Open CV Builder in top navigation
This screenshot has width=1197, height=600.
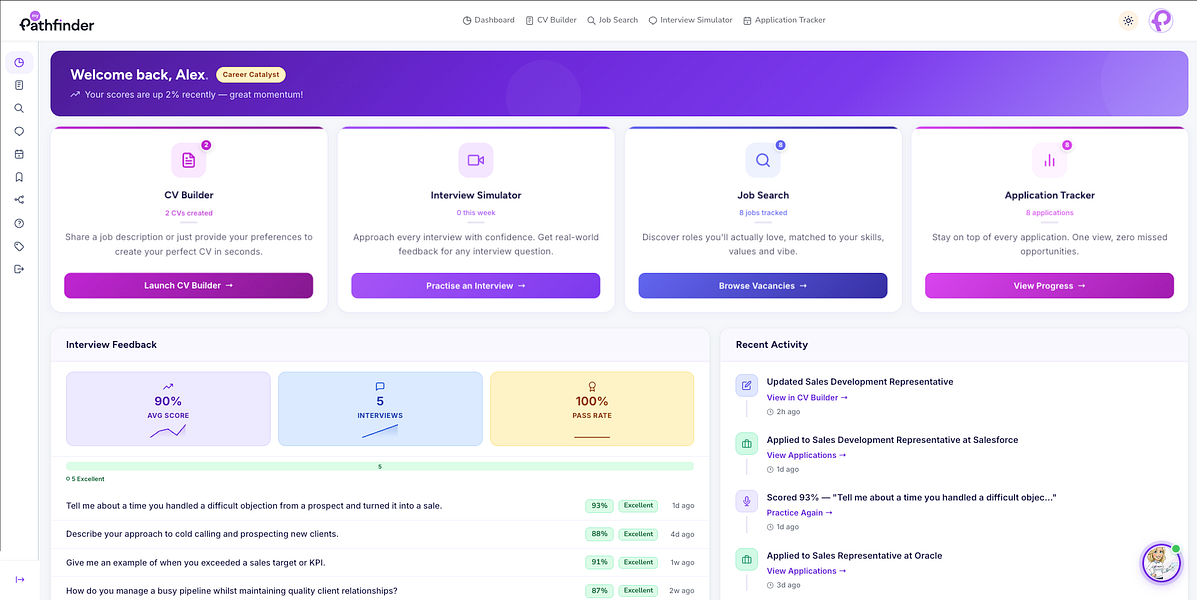(x=551, y=20)
